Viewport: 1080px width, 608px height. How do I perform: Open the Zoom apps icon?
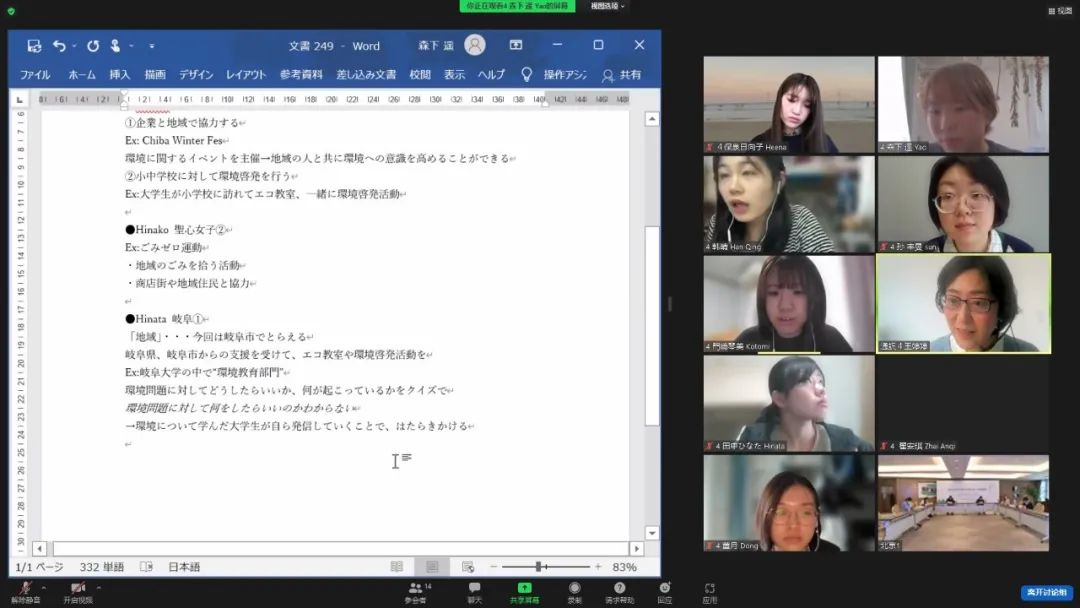coord(710,589)
